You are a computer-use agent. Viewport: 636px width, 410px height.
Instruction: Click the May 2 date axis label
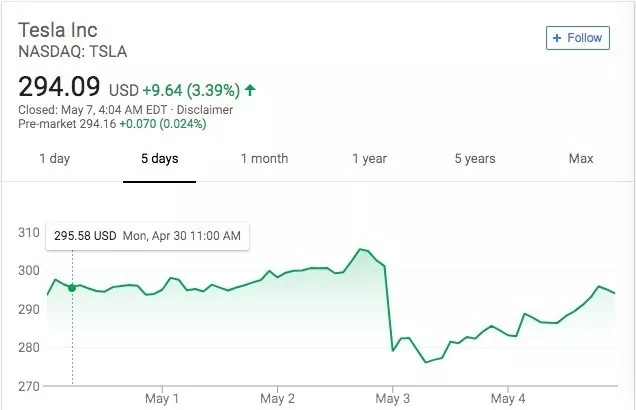[278, 398]
